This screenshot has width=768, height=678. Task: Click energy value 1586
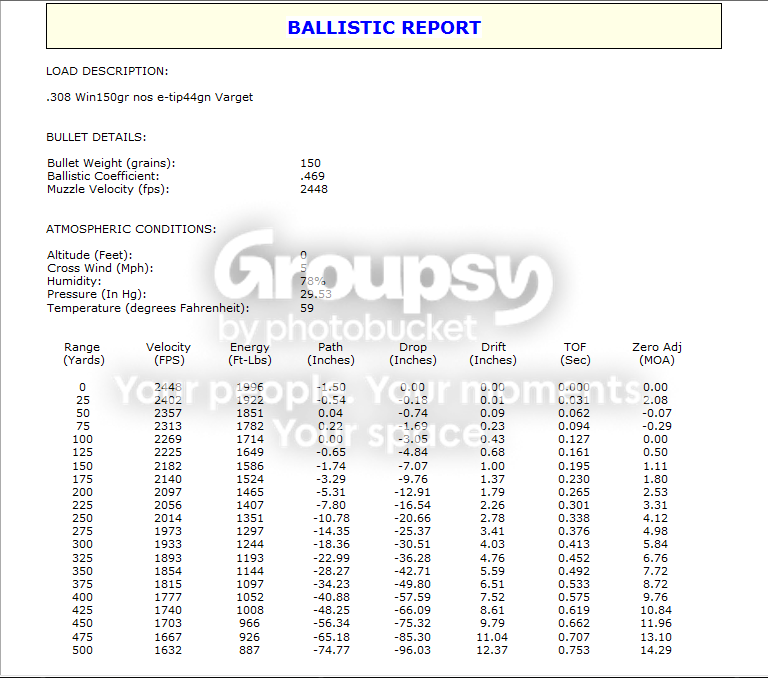coord(250,466)
